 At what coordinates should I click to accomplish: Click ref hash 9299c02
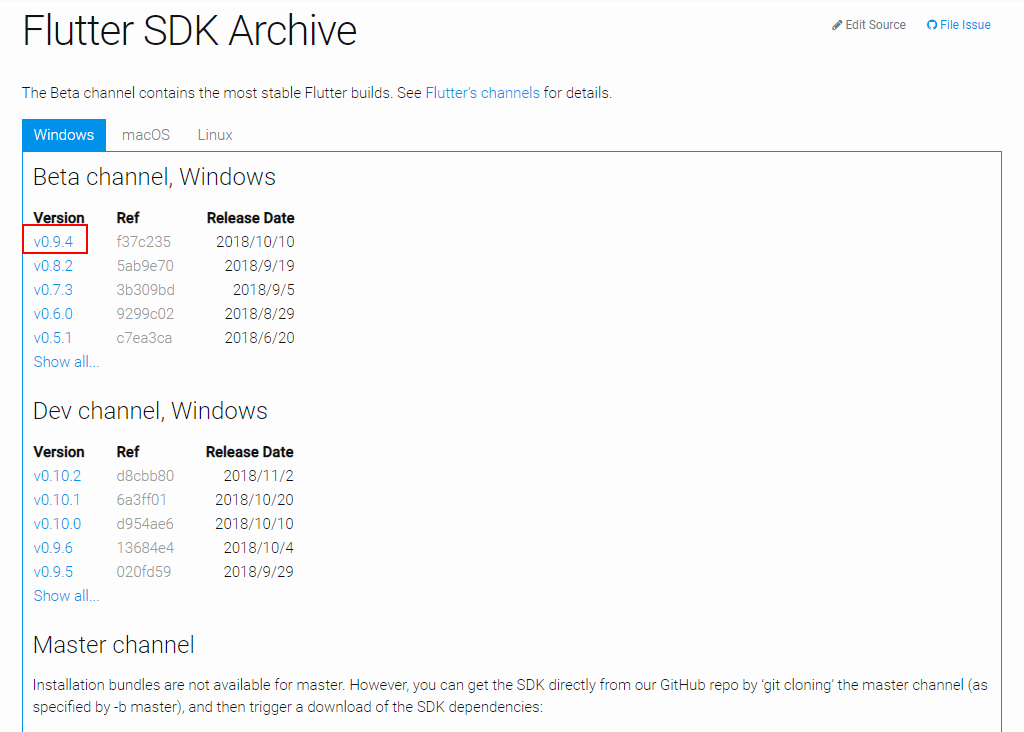coord(145,314)
